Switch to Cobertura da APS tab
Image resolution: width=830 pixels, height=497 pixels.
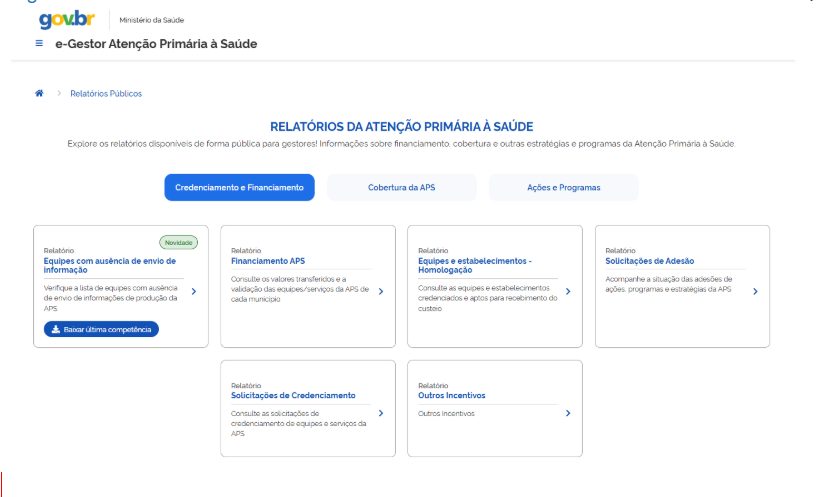[x=401, y=188]
